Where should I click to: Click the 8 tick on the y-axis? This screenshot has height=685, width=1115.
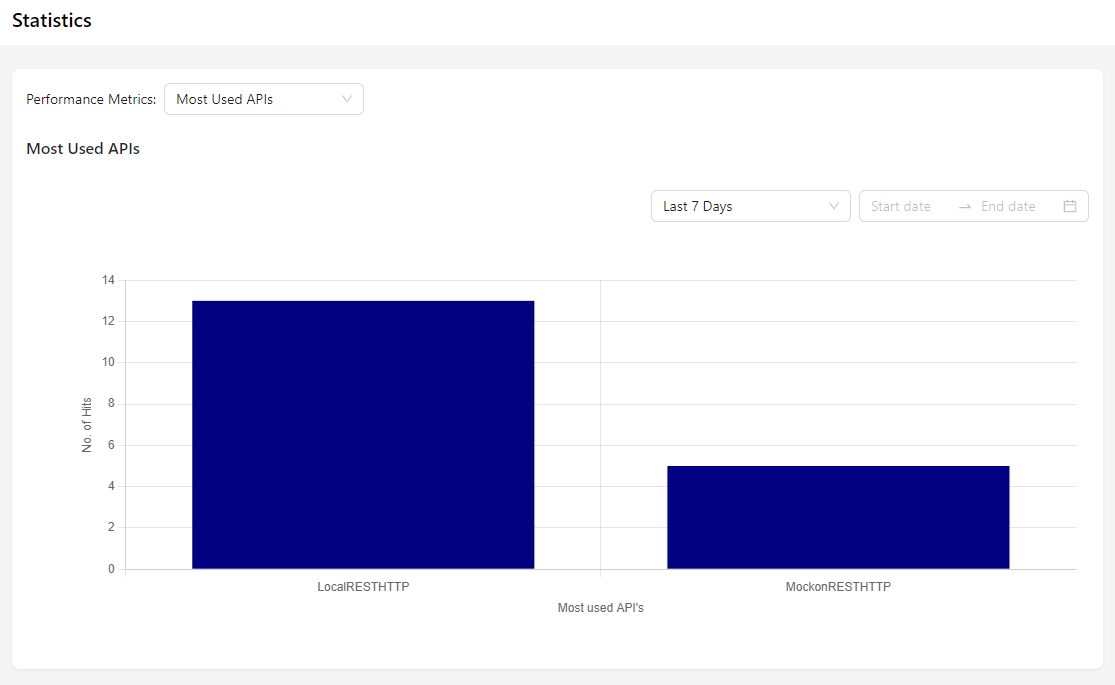coord(111,404)
